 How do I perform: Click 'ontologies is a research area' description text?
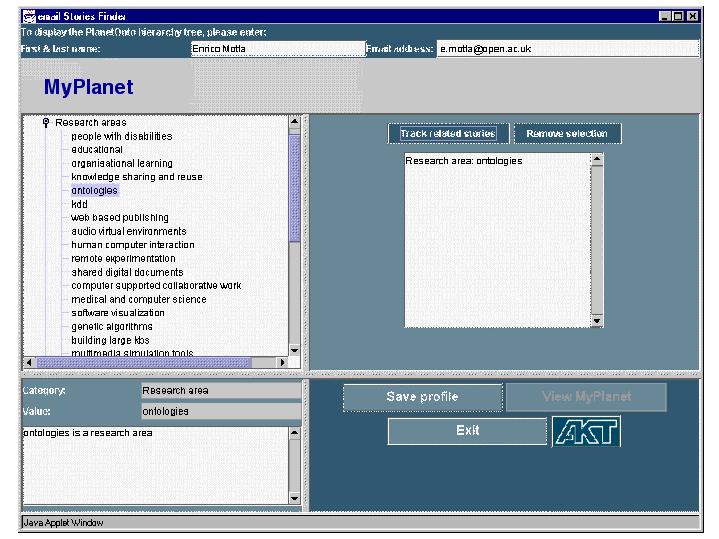88,433
